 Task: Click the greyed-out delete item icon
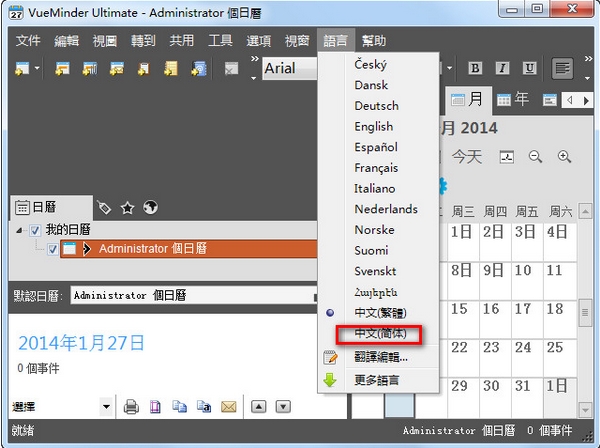click(231, 69)
